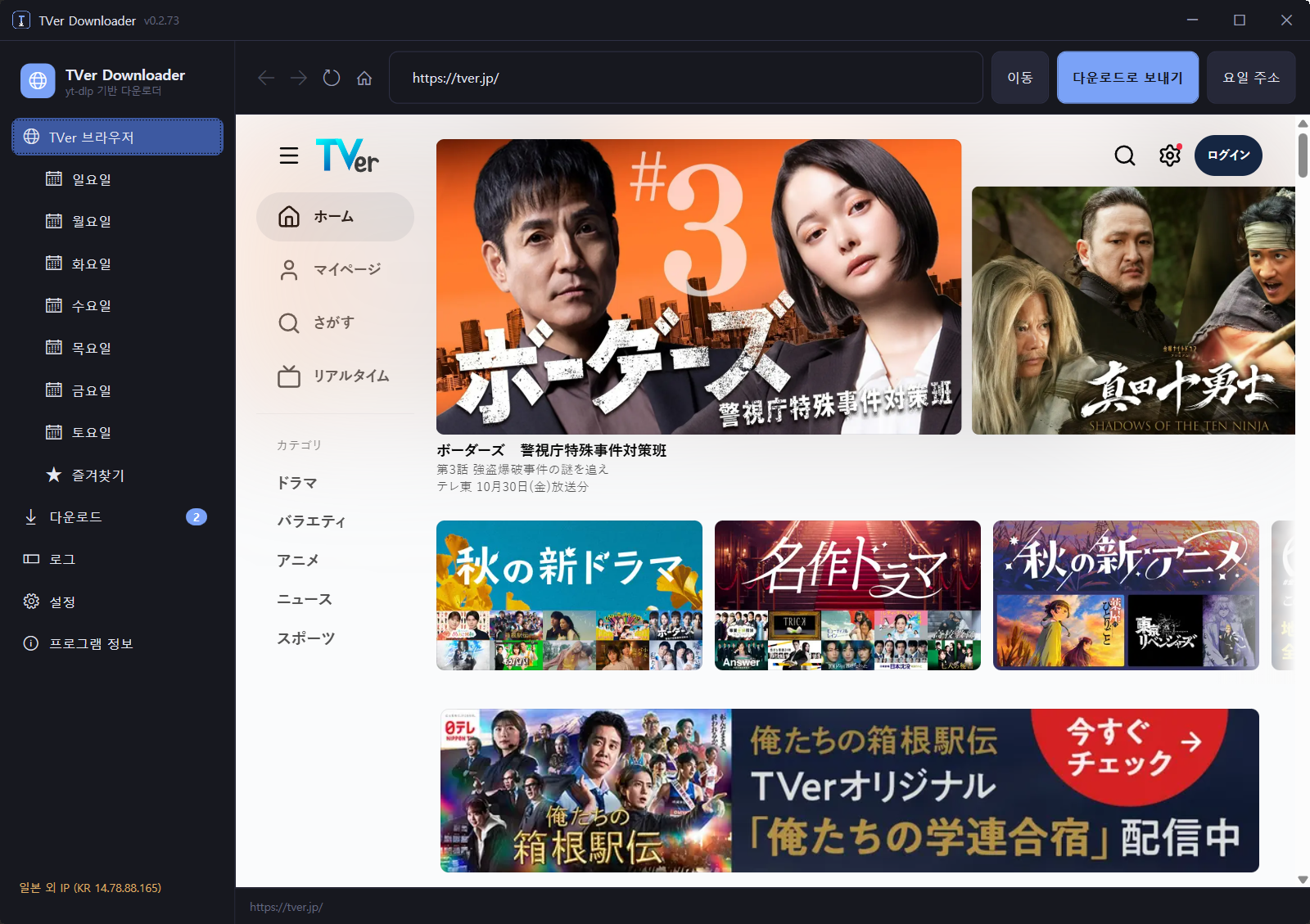1310x924 pixels.
Task: Open ドラマ category
Action: [x=296, y=483]
